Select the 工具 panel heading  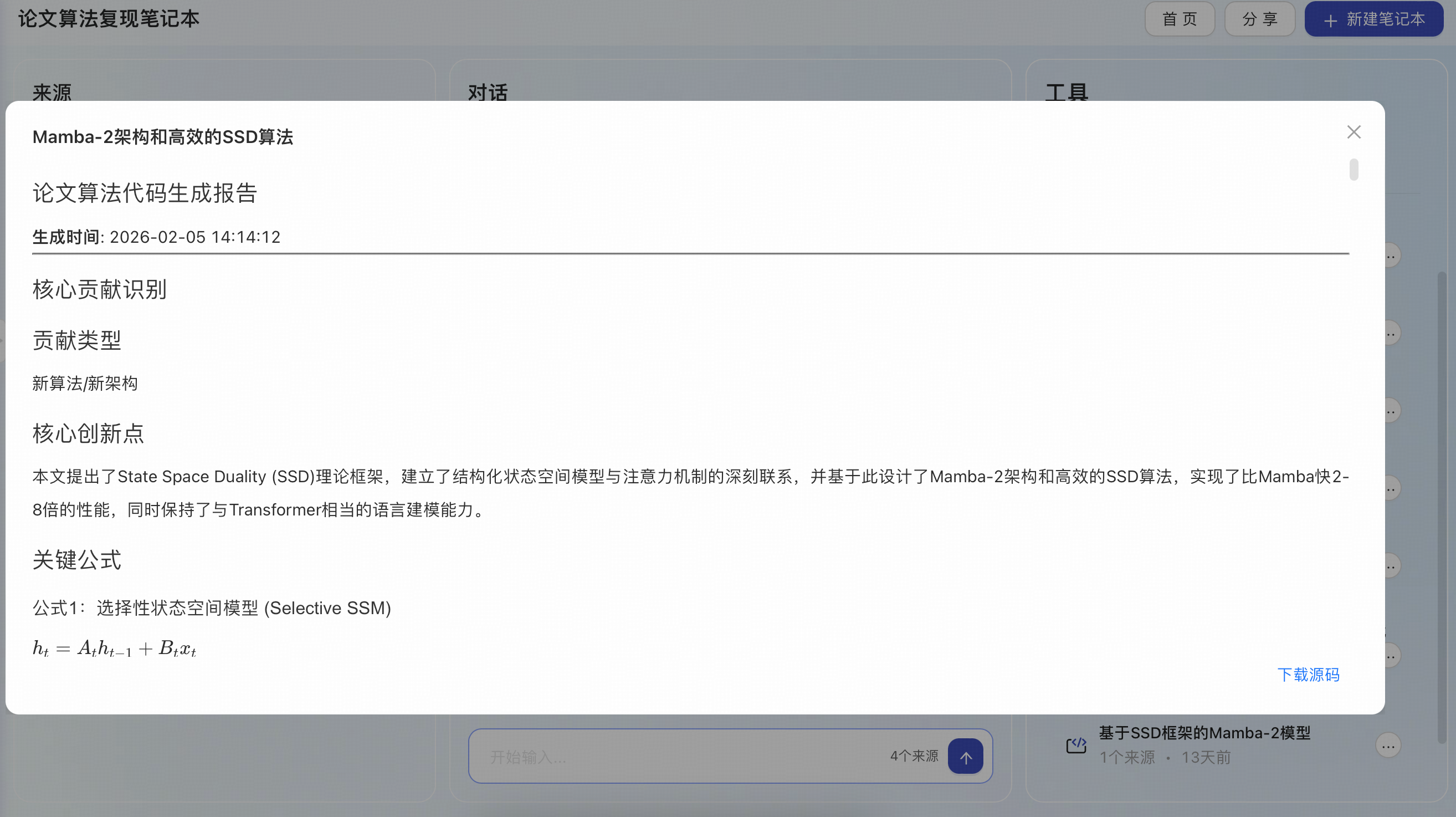(1067, 92)
